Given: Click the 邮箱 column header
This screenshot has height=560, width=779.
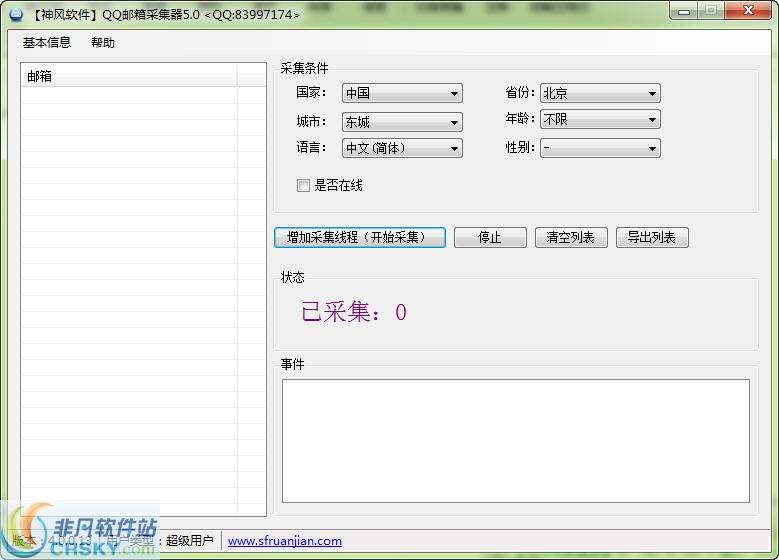Looking at the screenshot, I should coord(129,76).
